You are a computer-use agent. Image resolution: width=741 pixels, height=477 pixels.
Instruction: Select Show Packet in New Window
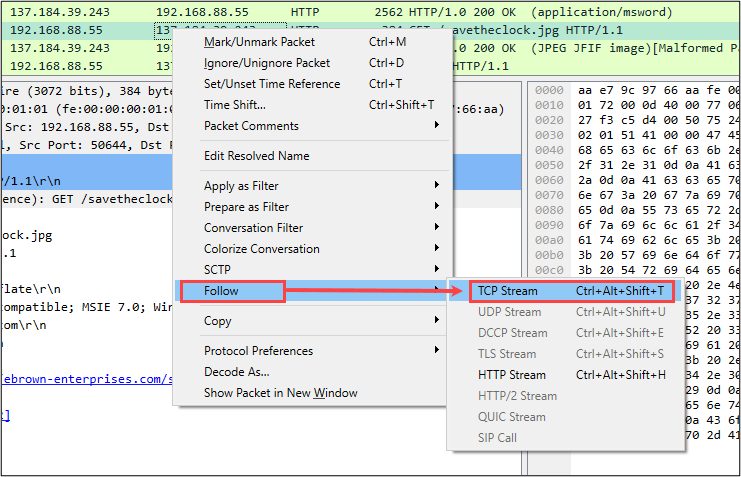point(280,393)
